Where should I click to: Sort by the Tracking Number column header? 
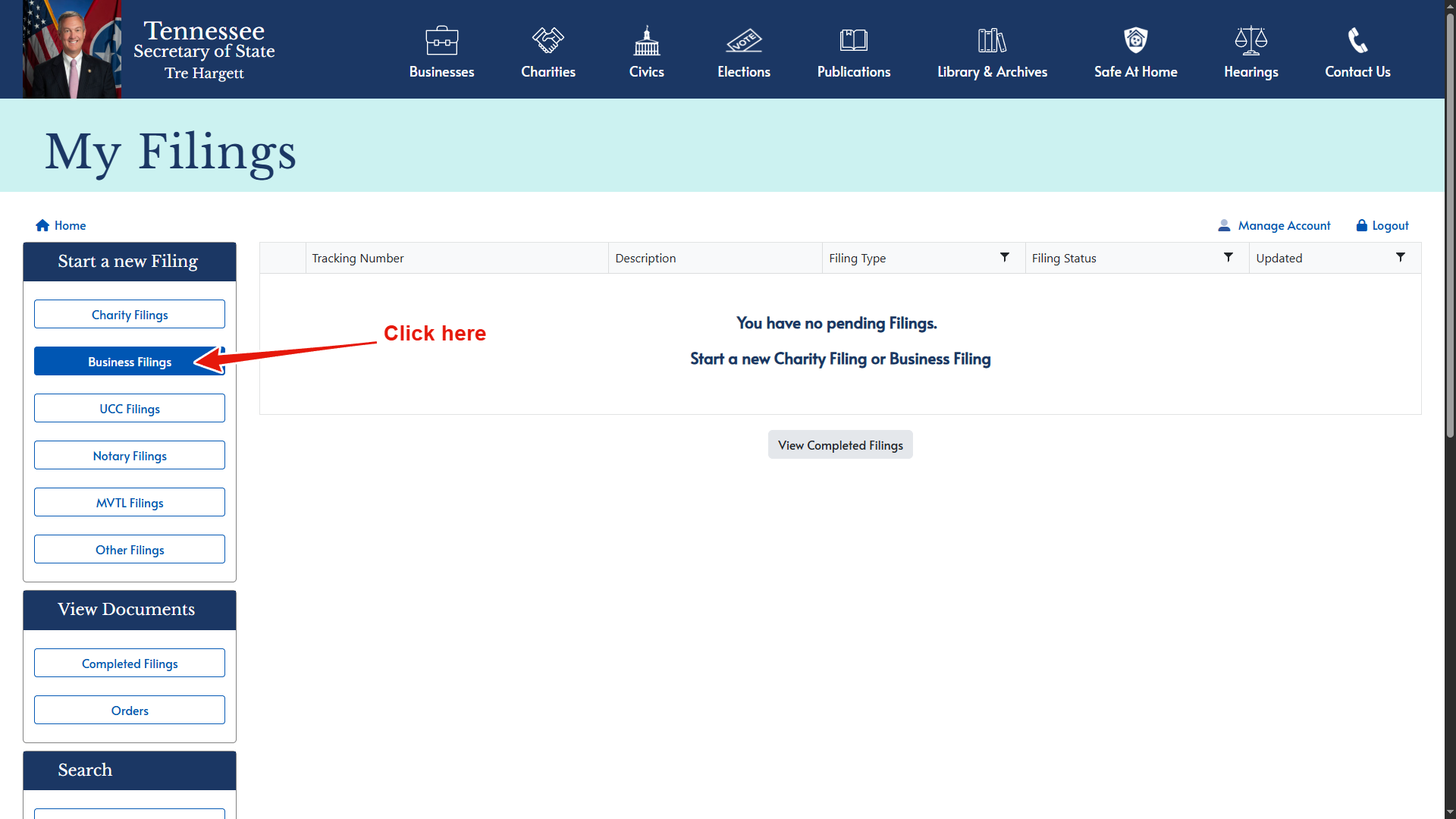[x=358, y=258]
